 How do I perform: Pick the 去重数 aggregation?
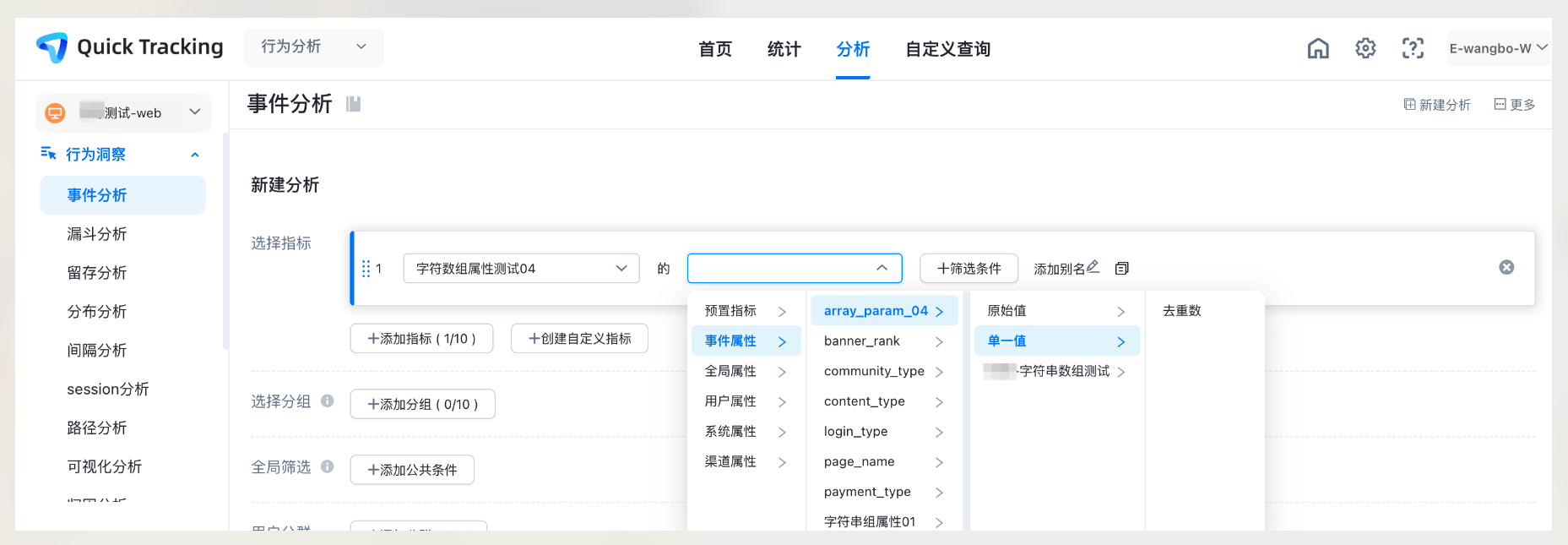(x=1182, y=311)
